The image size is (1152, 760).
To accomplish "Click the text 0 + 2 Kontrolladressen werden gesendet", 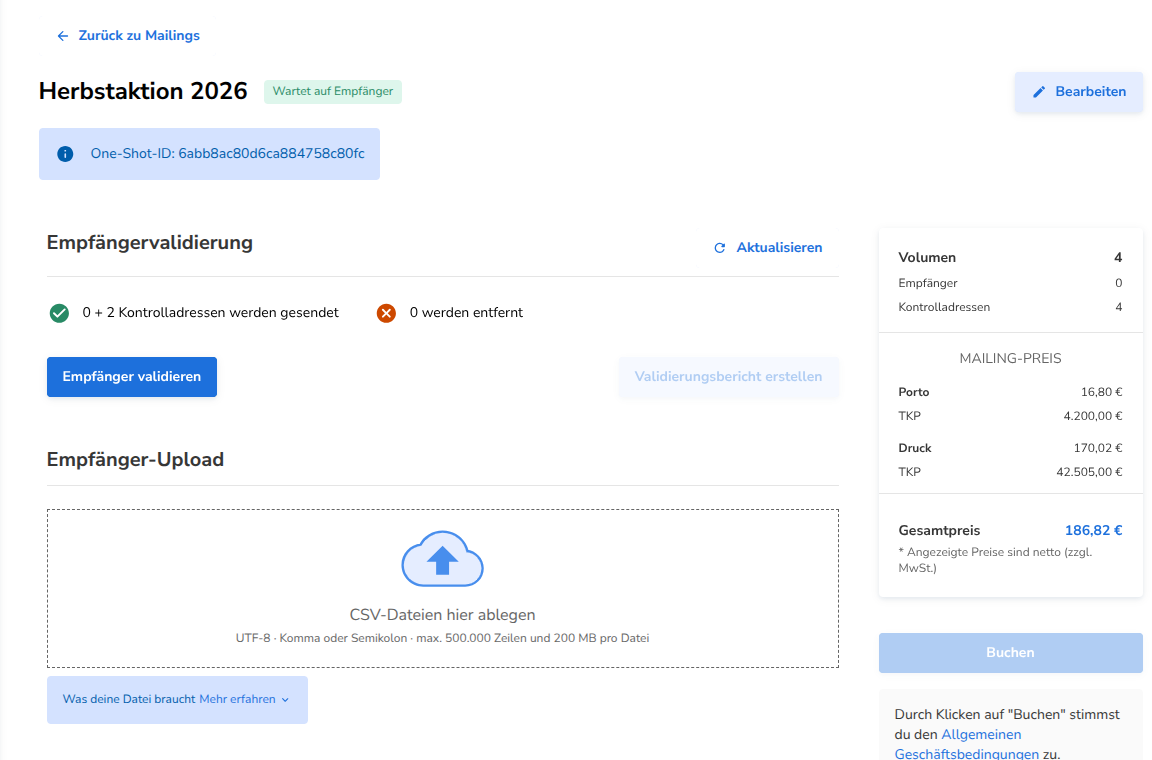I will point(211,313).
